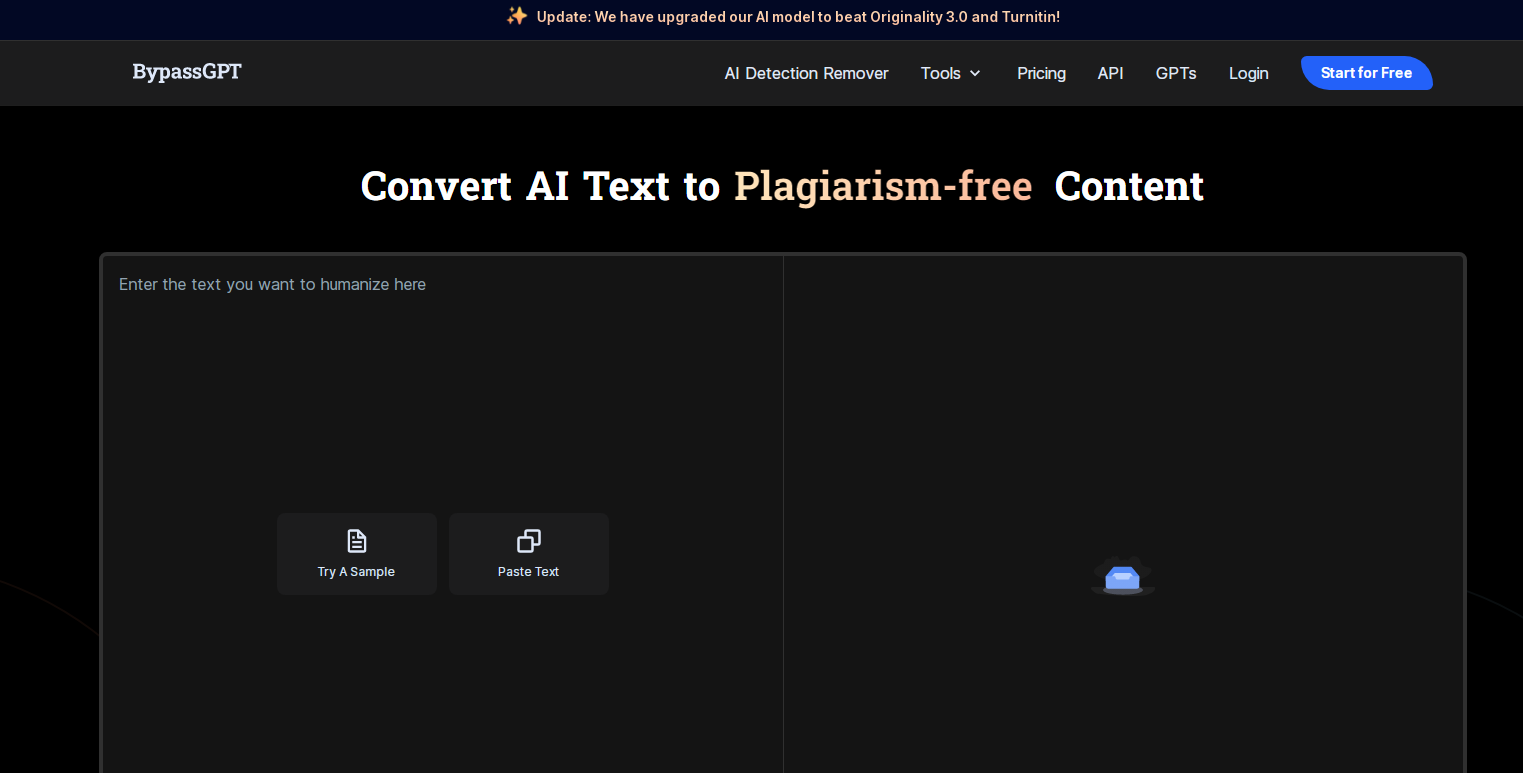
Task: Click the blue empty box icon in output panel
Action: (1122, 577)
